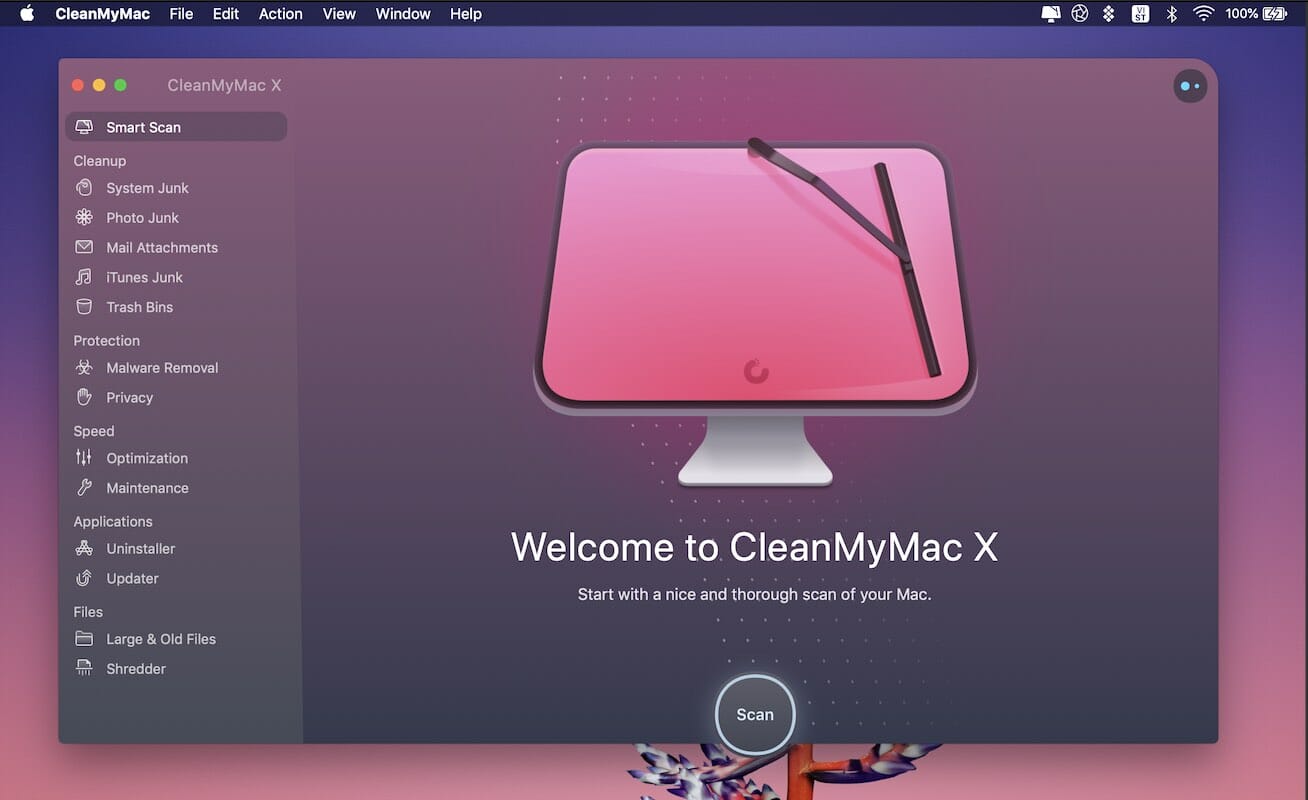The height and width of the screenshot is (800, 1308).
Task: Click the Dropbox menu bar icon
Action: tap(1108, 14)
